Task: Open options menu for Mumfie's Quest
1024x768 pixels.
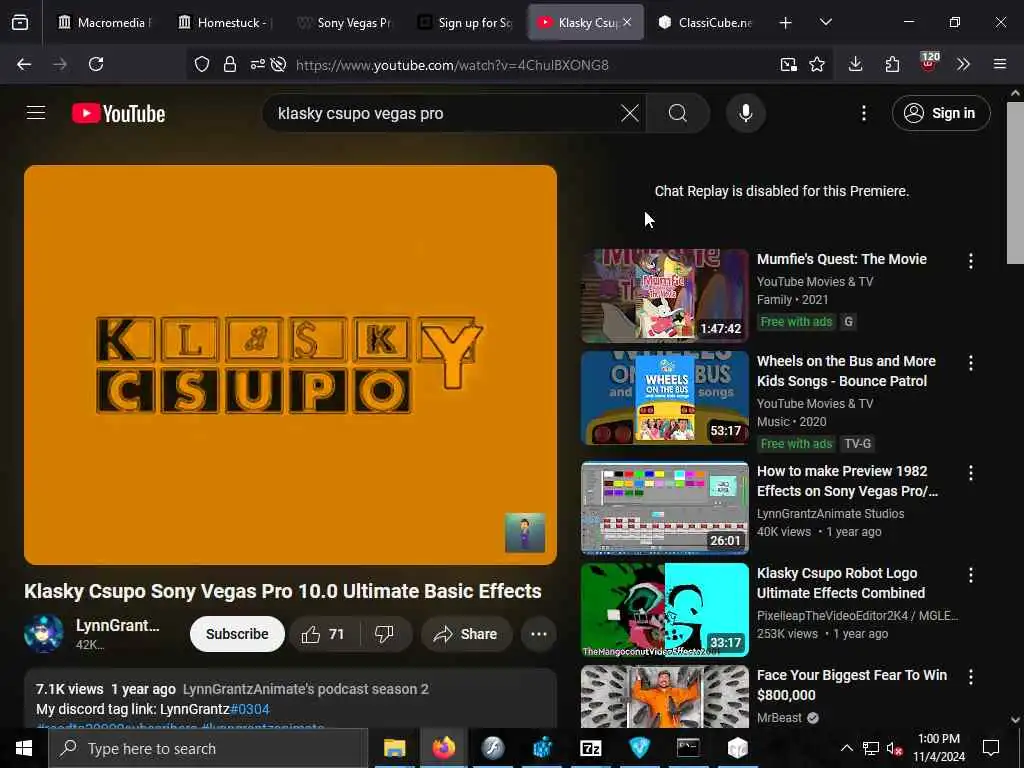Action: (x=971, y=261)
